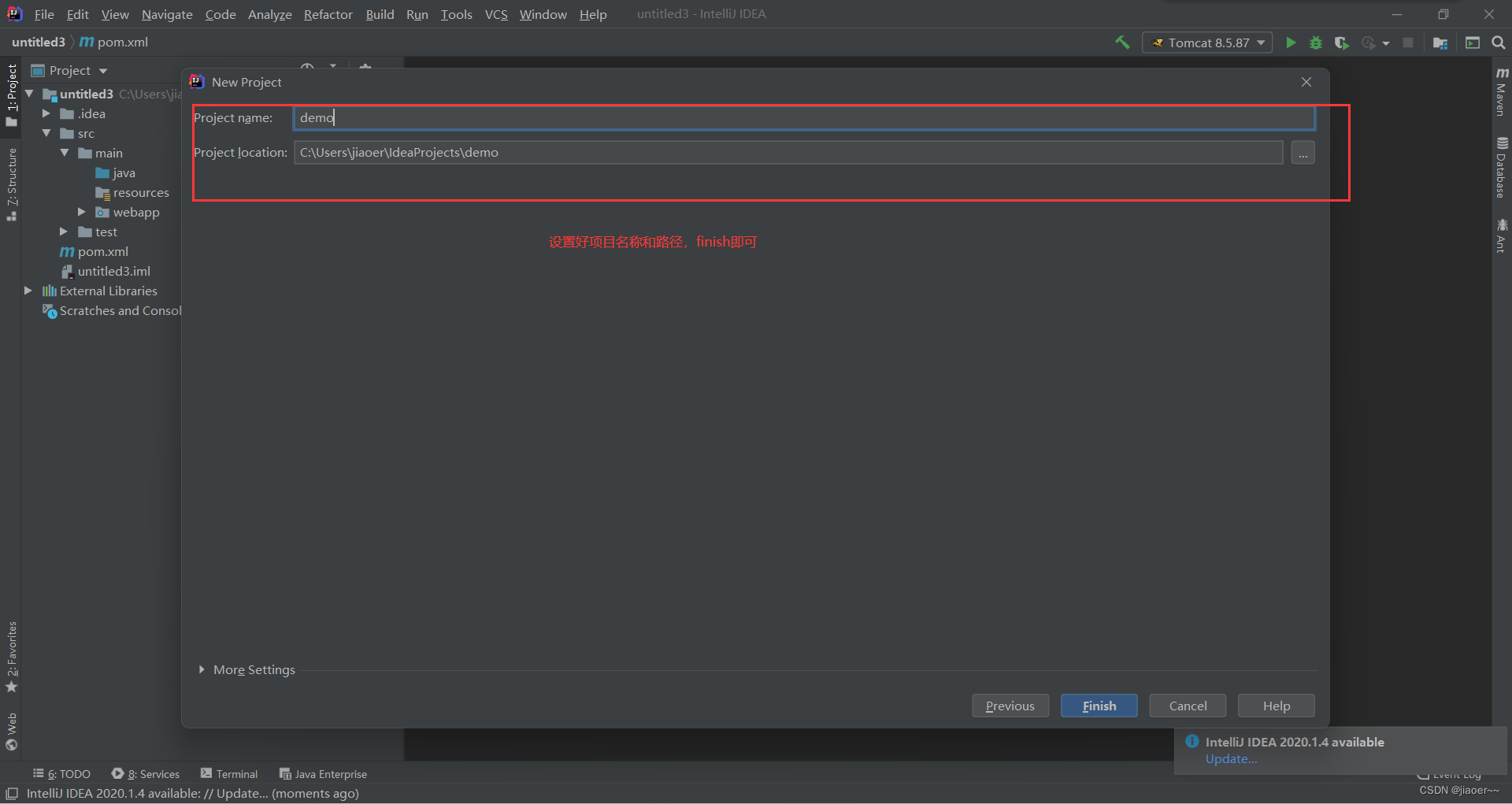Image resolution: width=1512 pixels, height=804 pixels.
Task: Close the New Project dialog
Action: click(1306, 82)
